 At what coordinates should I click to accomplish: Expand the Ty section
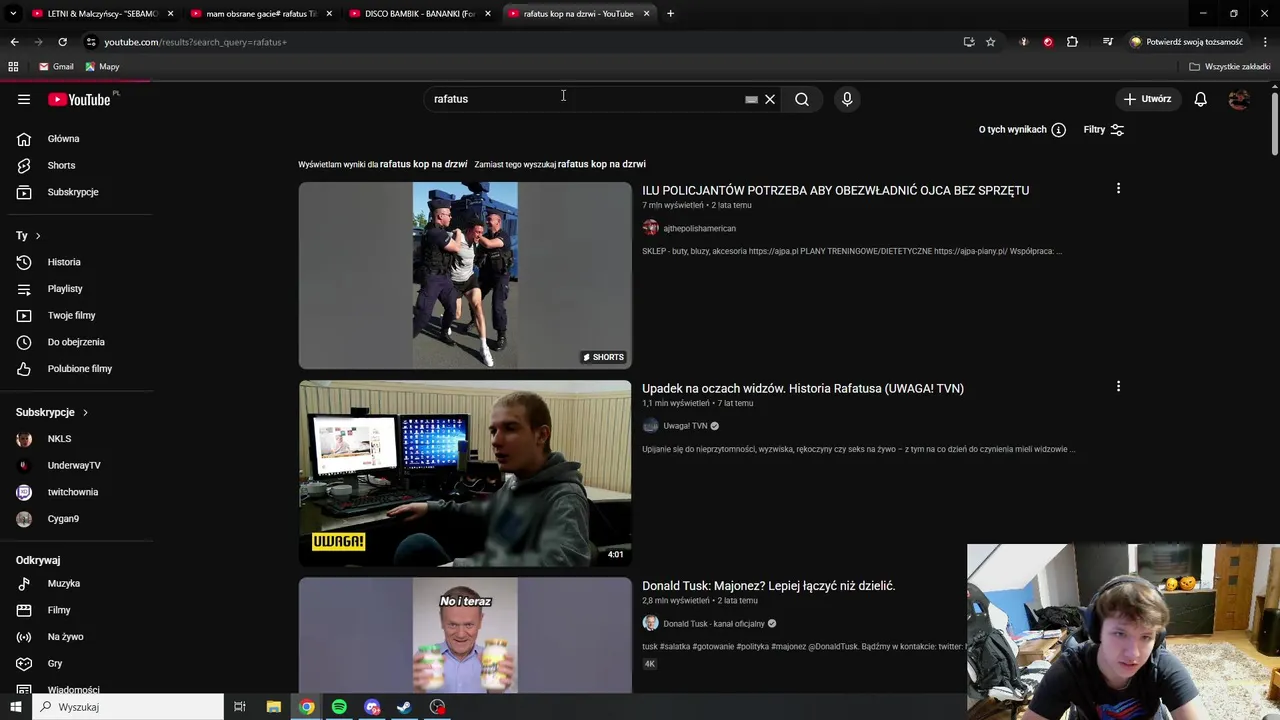pyautogui.click(x=28, y=236)
